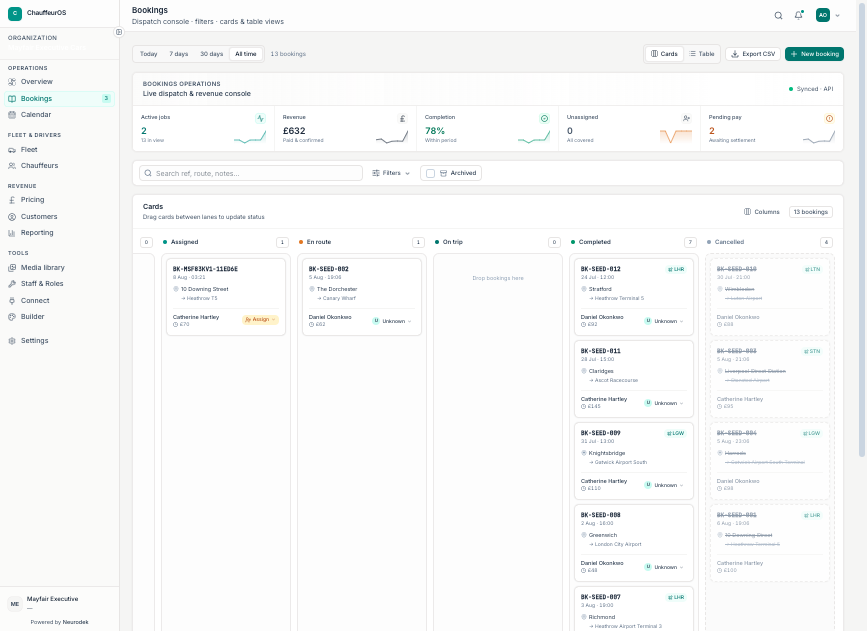Click the '13 bookings' count badge

pos(811,212)
